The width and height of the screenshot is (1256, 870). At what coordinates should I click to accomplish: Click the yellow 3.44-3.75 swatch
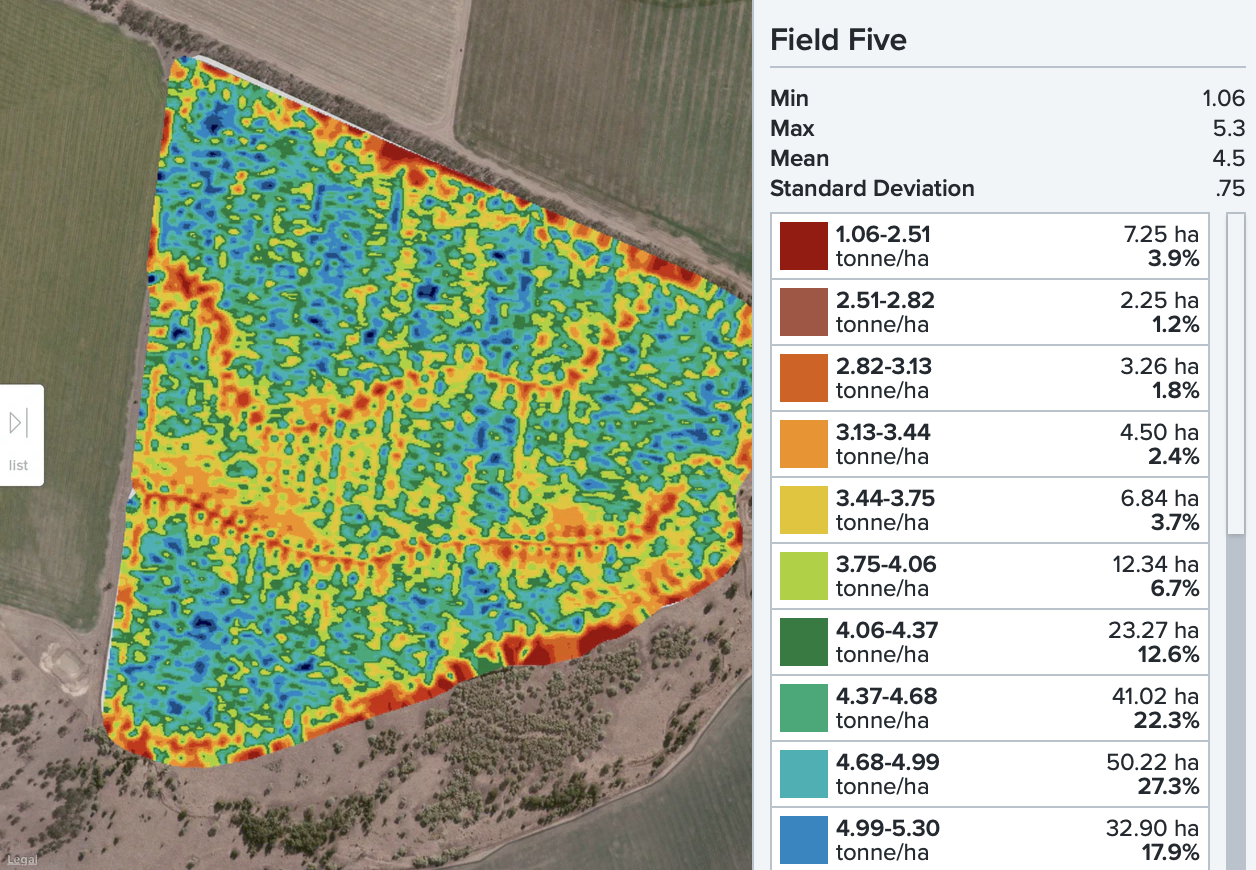(x=804, y=510)
